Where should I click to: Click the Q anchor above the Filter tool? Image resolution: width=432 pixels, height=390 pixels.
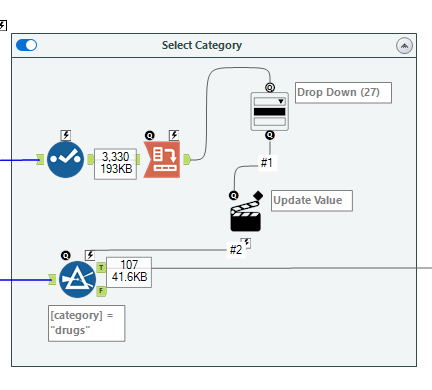click(x=66, y=255)
